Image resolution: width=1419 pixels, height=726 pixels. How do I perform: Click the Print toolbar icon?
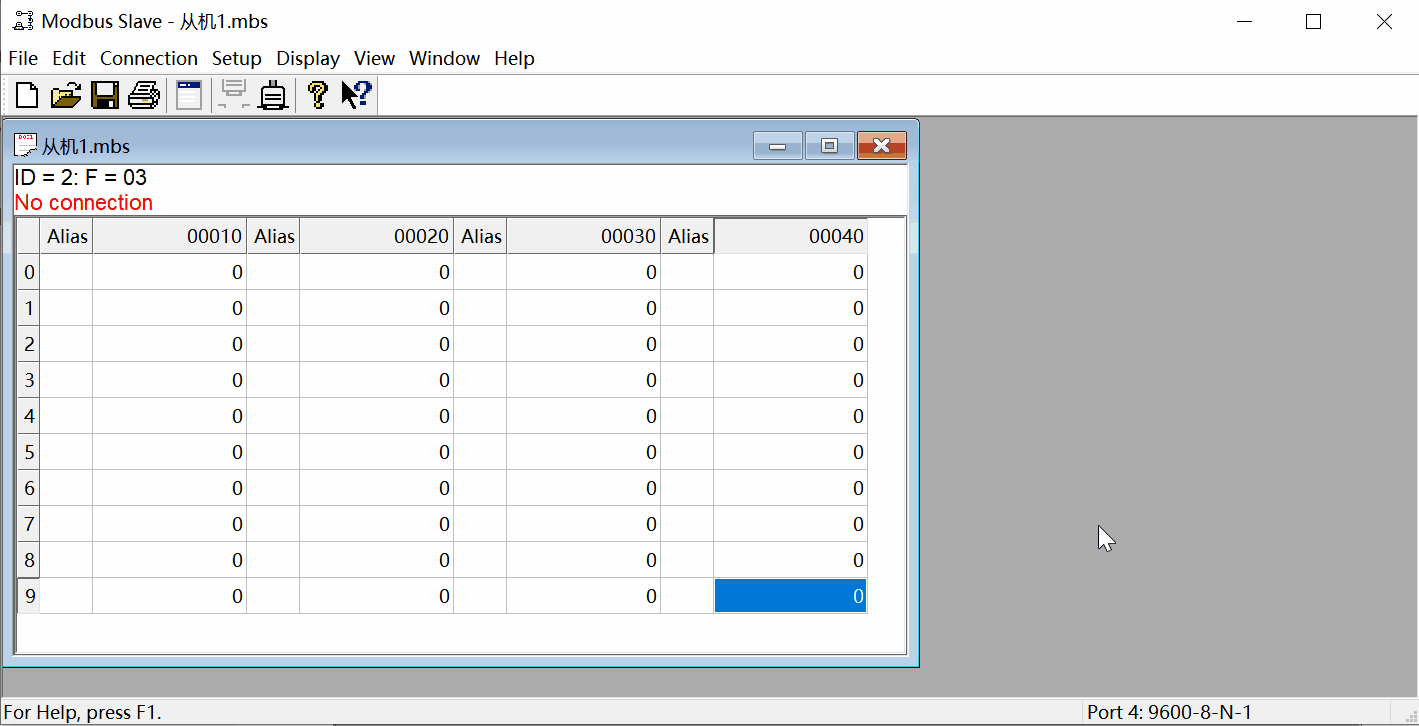coord(143,95)
